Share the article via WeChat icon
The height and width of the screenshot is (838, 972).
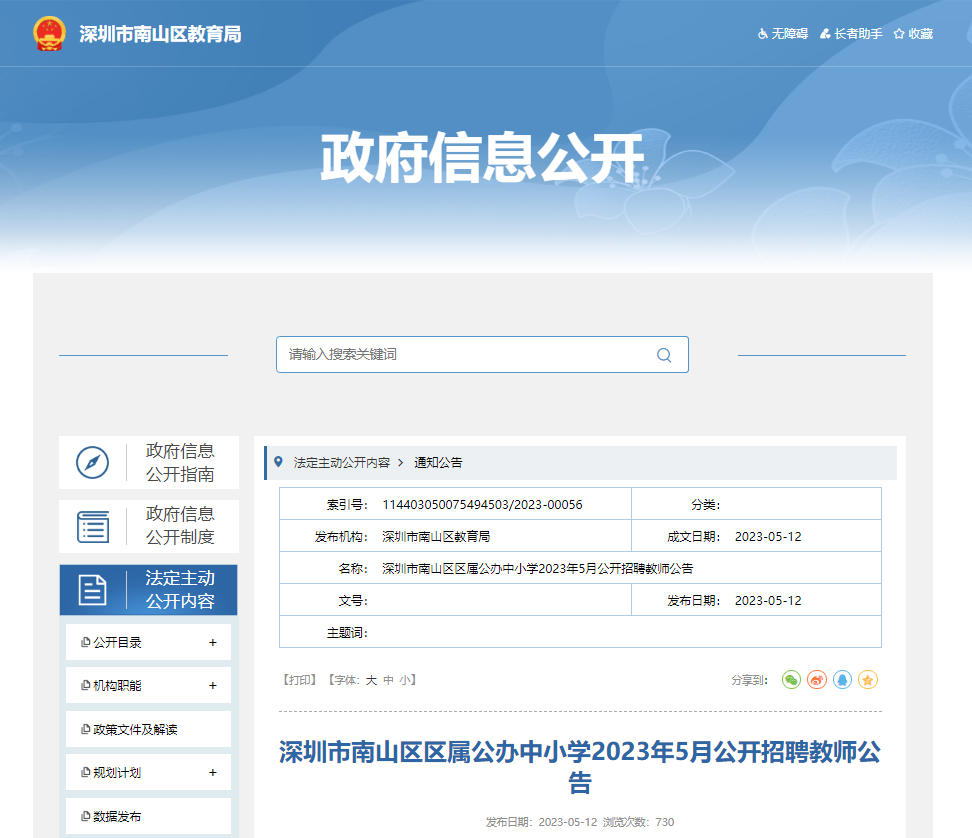[x=791, y=680]
